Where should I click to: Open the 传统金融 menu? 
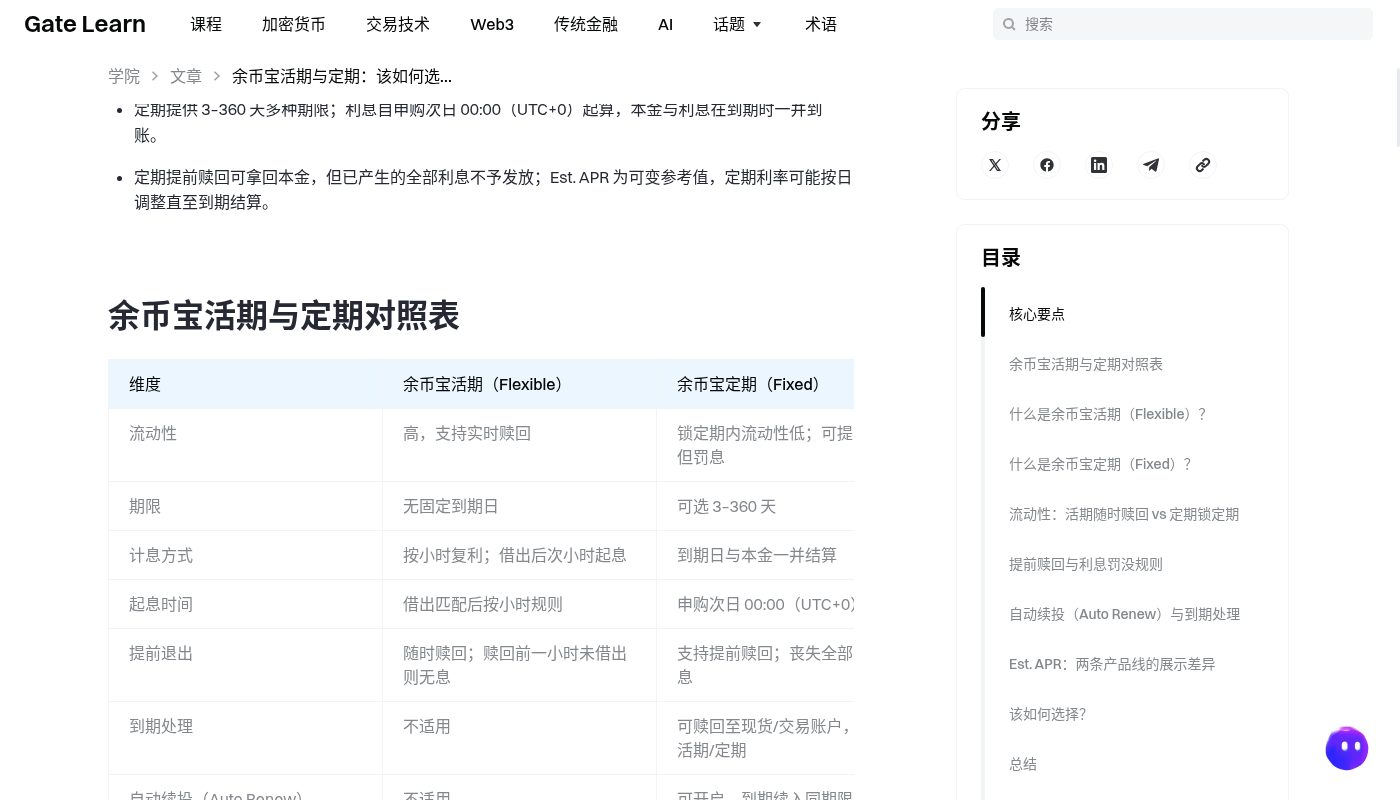pyautogui.click(x=586, y=24)
